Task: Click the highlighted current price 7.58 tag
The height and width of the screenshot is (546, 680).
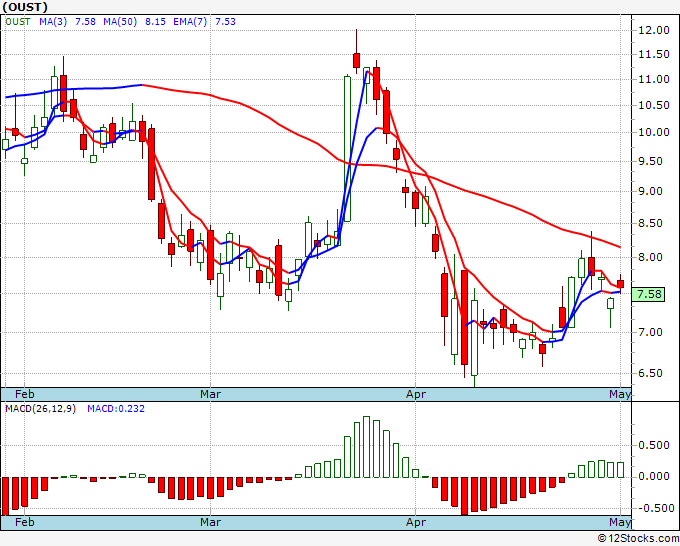Action: click(649, 294)
